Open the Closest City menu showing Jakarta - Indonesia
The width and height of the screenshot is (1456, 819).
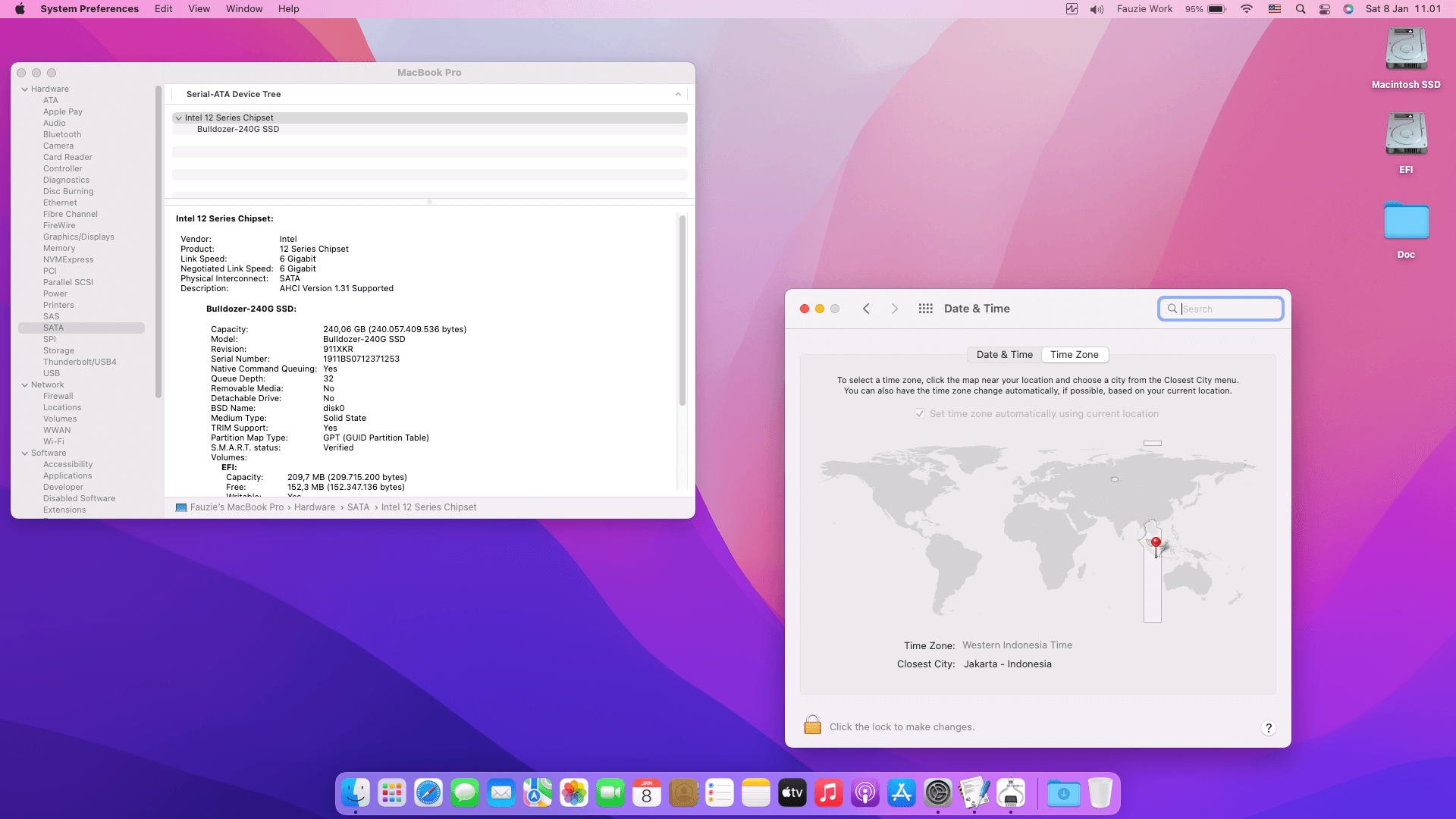tap(1008, 664)
